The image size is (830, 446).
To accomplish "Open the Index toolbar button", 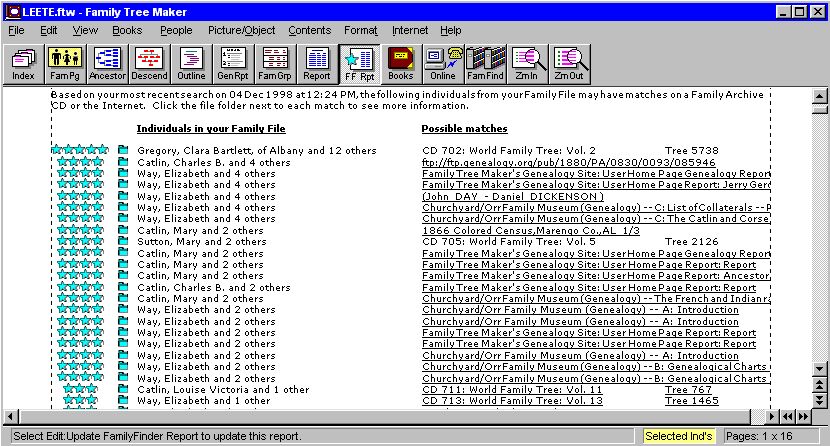I will [x=23, y=64].
